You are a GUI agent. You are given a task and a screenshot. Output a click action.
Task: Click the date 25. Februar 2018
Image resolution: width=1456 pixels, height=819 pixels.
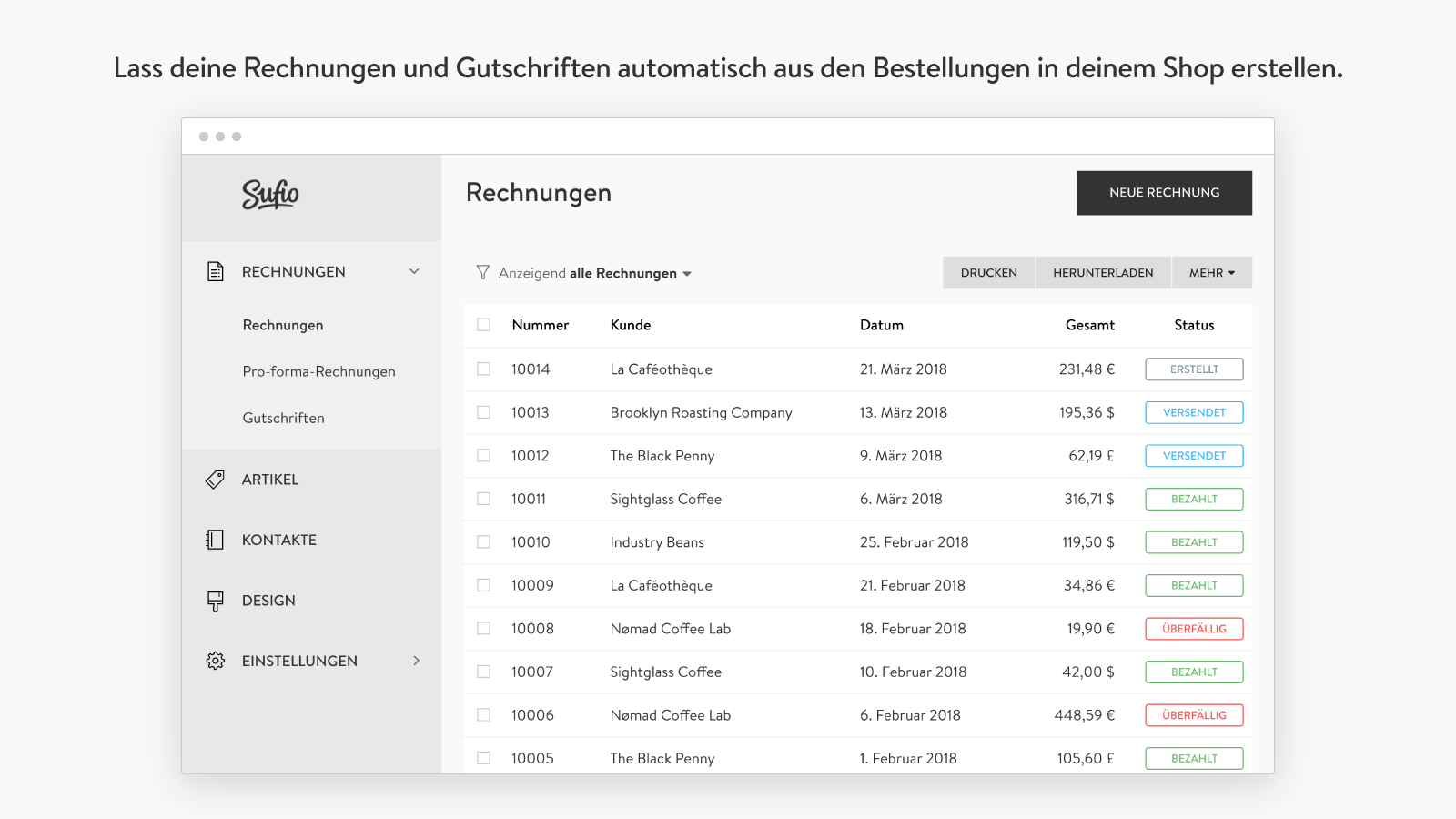914,541
